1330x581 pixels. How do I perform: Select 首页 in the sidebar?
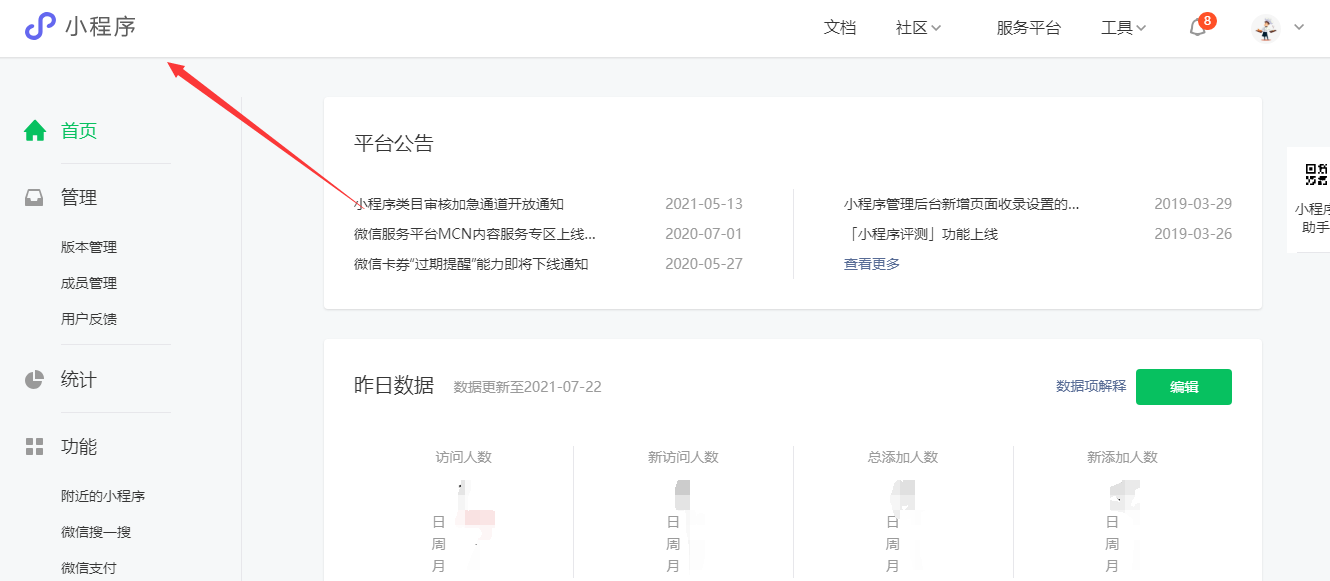79,131
